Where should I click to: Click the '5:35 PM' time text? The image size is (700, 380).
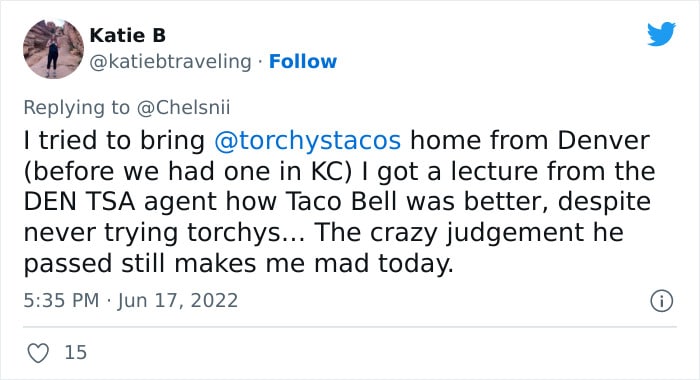tap(61, 301)
